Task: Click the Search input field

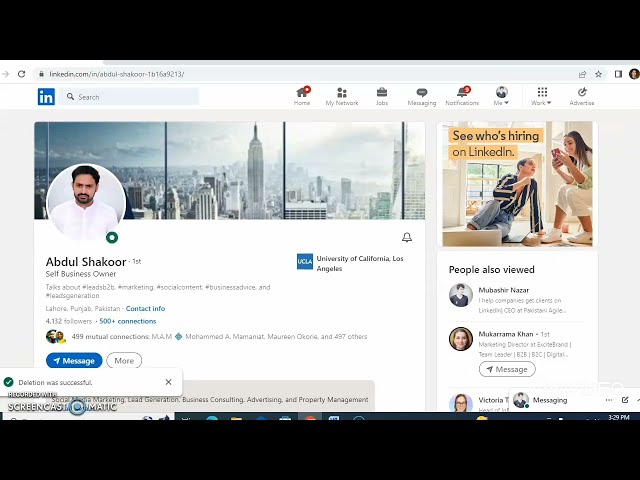Action: click(x=129, y=97)
